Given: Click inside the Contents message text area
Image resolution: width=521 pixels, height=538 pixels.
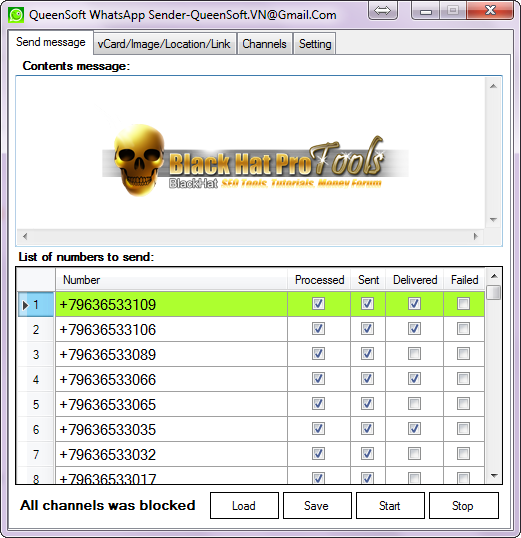Looking at the screenshot, I should (251, 153).
